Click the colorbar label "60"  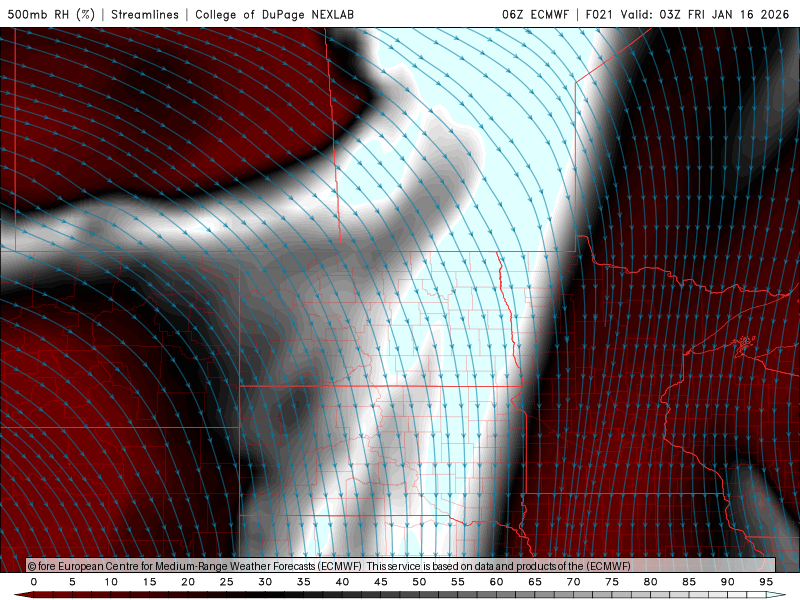pos(496,582)
